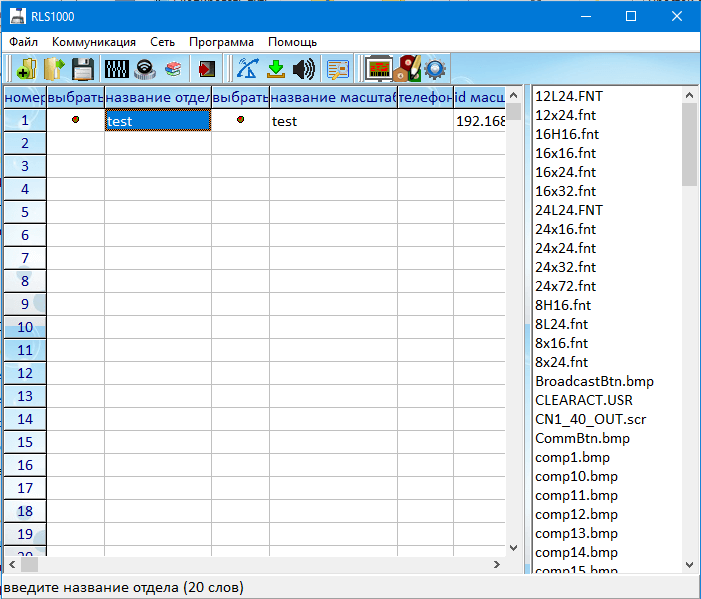Screen dimensions: 701x599
Task: Save using the floppy disk icon
Action: 82,69
